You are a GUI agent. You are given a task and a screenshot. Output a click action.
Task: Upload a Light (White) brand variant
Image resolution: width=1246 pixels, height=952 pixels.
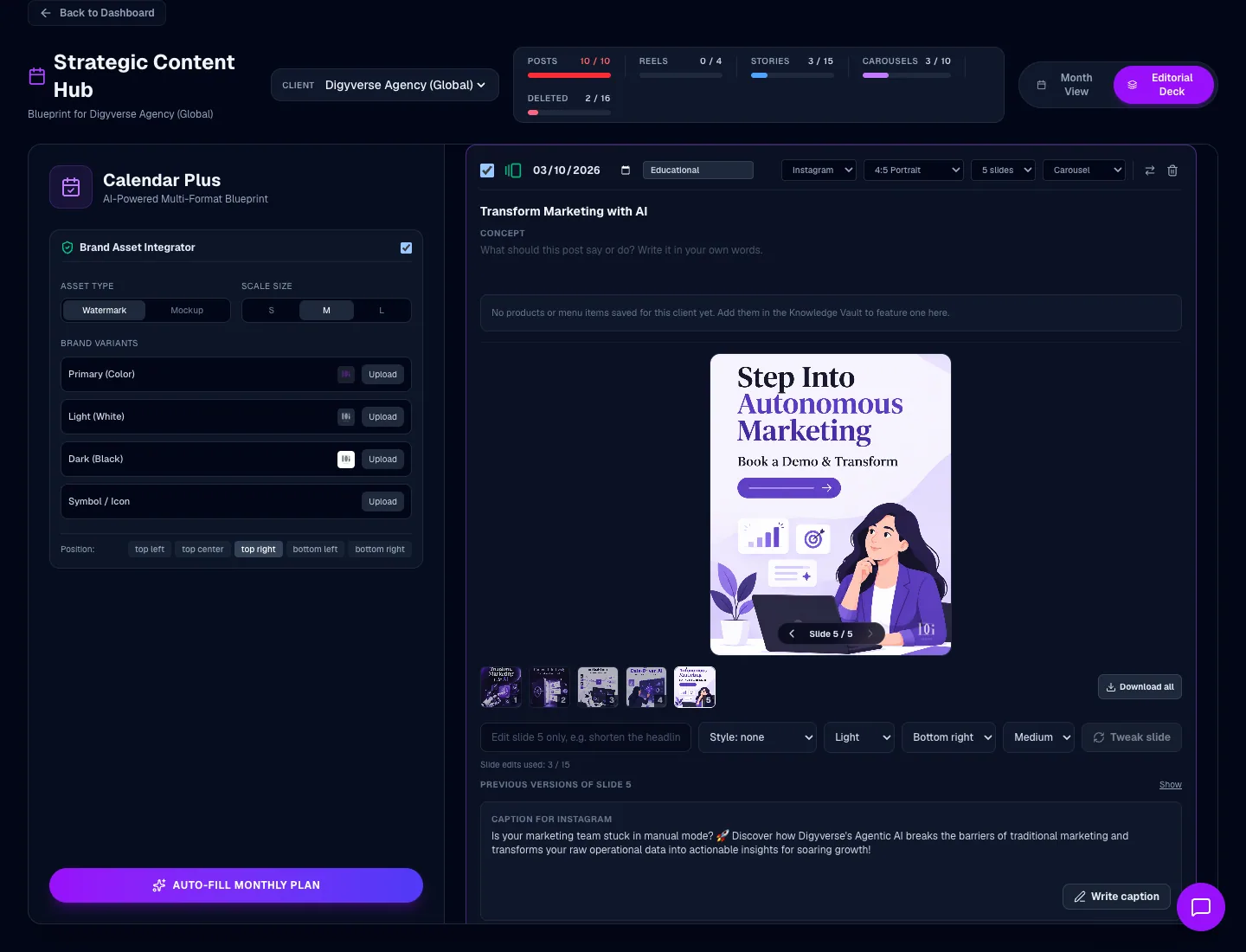(382, 417)
